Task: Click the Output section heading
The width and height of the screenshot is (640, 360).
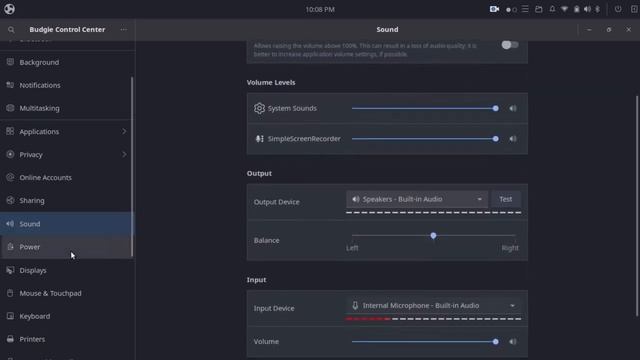Action: pyautogui.click(x=259, y=173)
